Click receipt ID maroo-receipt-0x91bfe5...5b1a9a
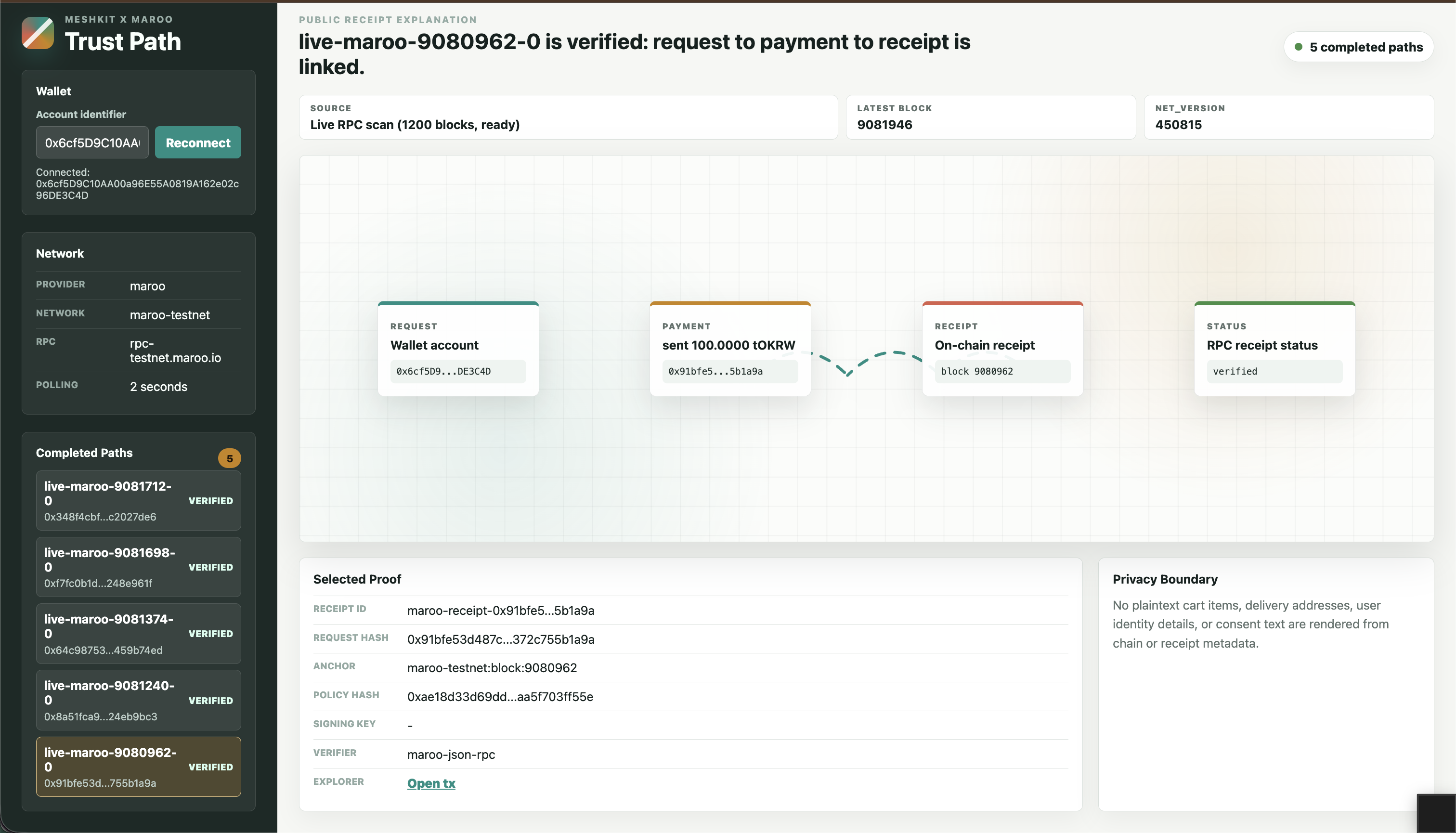 pyautogui.click(x=501, y=611)
